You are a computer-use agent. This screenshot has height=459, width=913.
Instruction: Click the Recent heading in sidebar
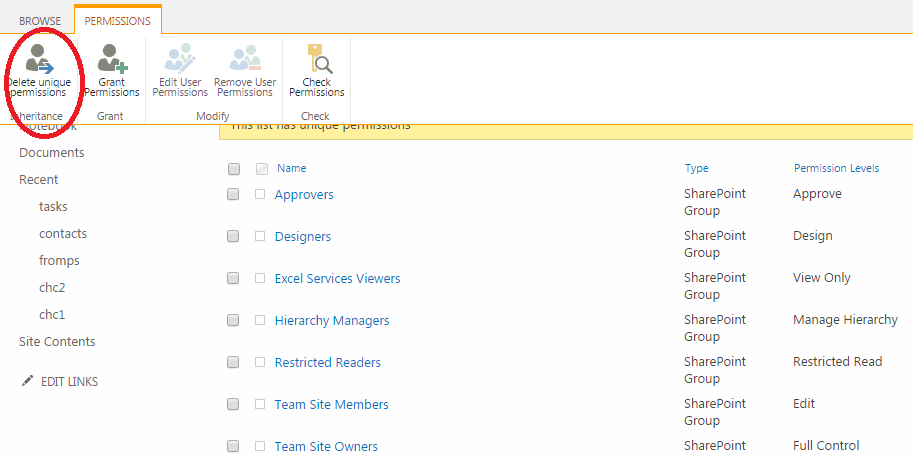tap(38, 179)
